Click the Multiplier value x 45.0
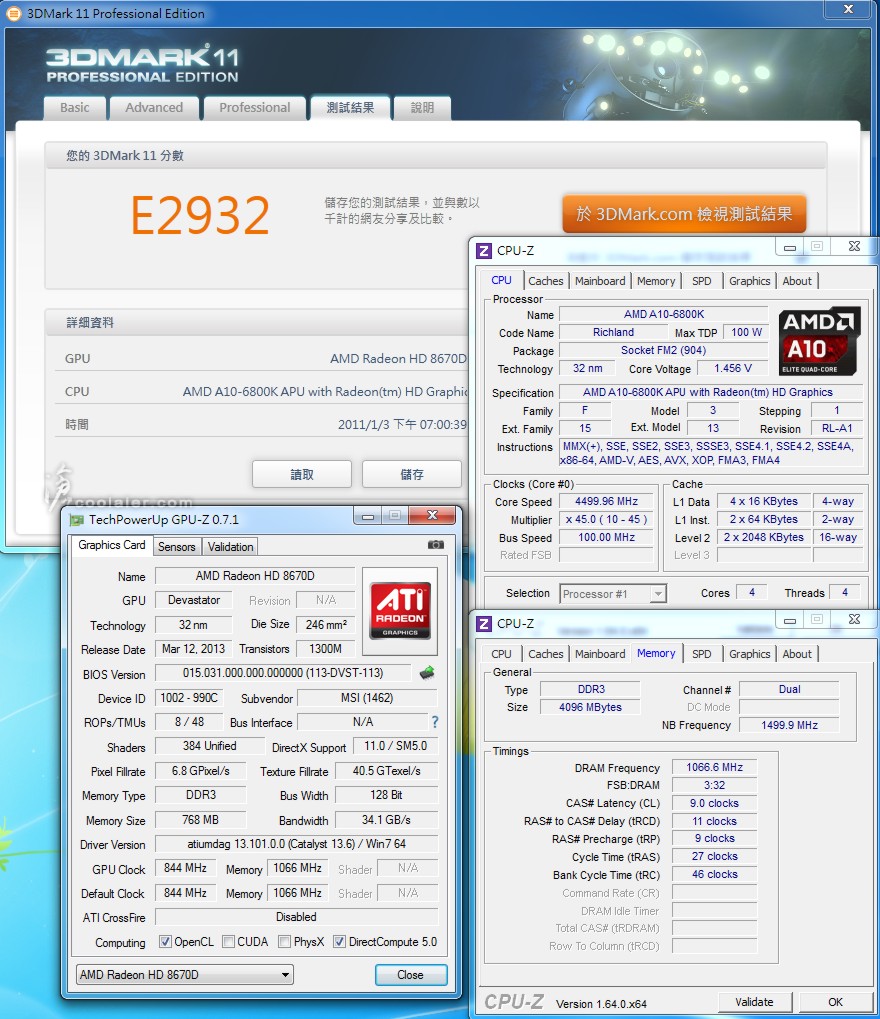 coord(606,520)
